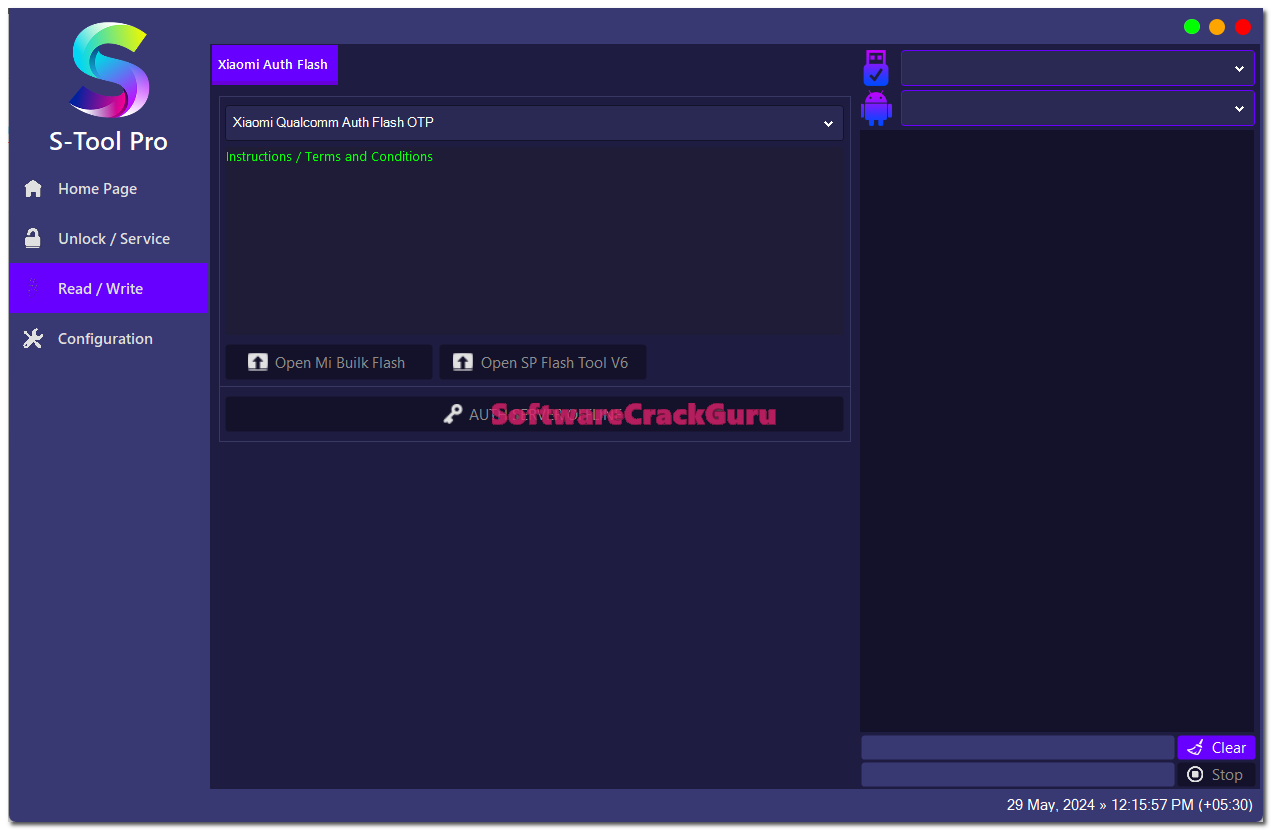Screen dimensions: 1271x830
Task: Expand the Xiaomi Qualcomm Auth Flash OTP dropdown
Action: (x=534, y=123)
